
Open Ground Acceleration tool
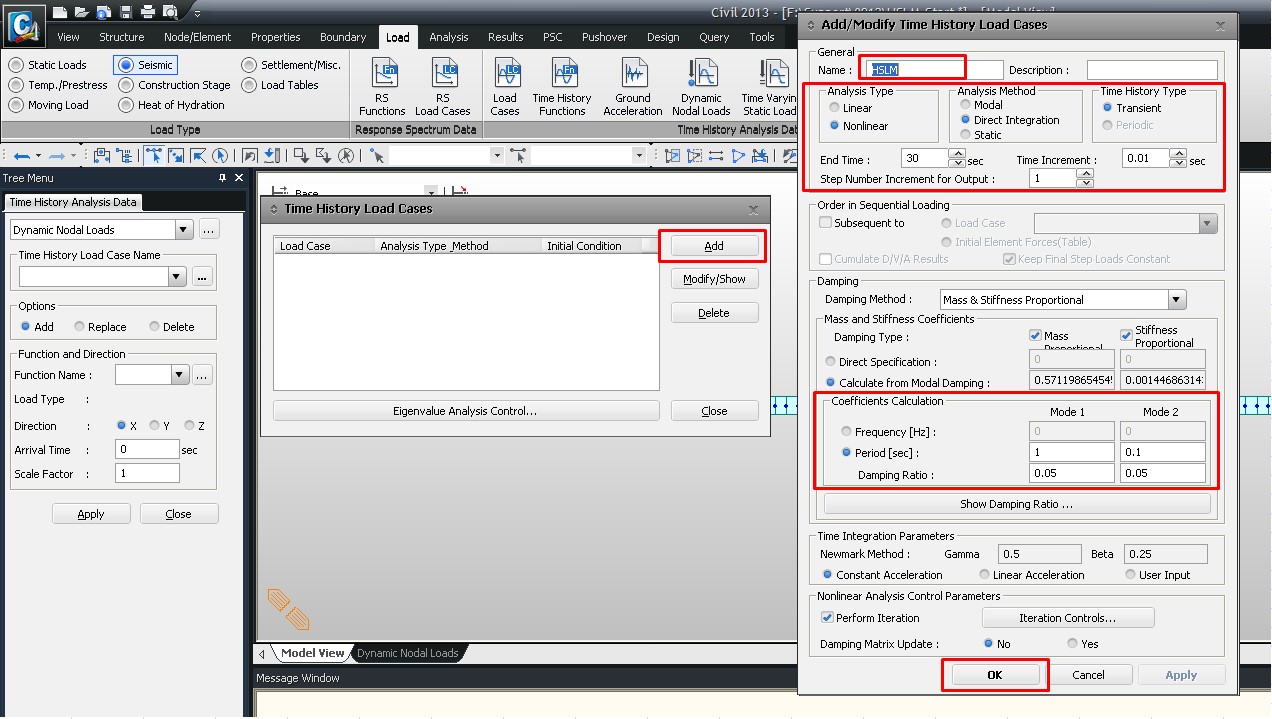632,87
